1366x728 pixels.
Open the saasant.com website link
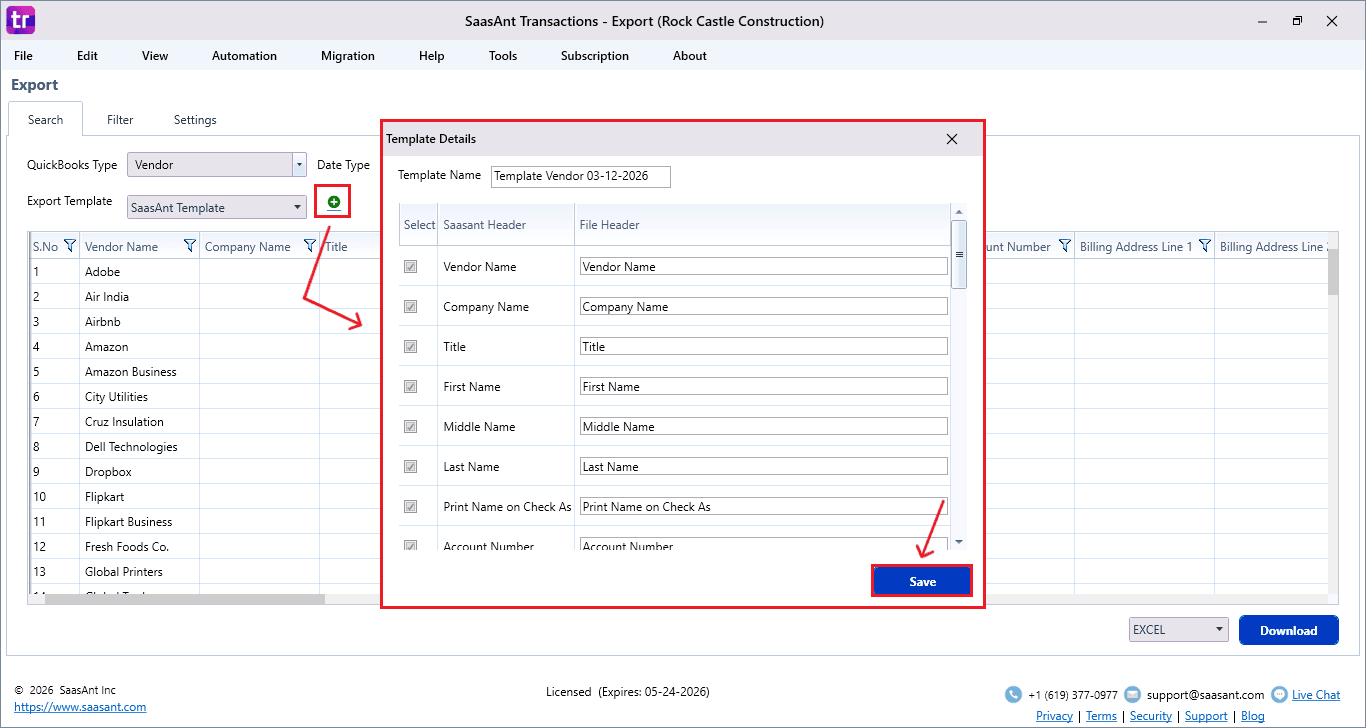pyautogui.click(x=80, y=707)
